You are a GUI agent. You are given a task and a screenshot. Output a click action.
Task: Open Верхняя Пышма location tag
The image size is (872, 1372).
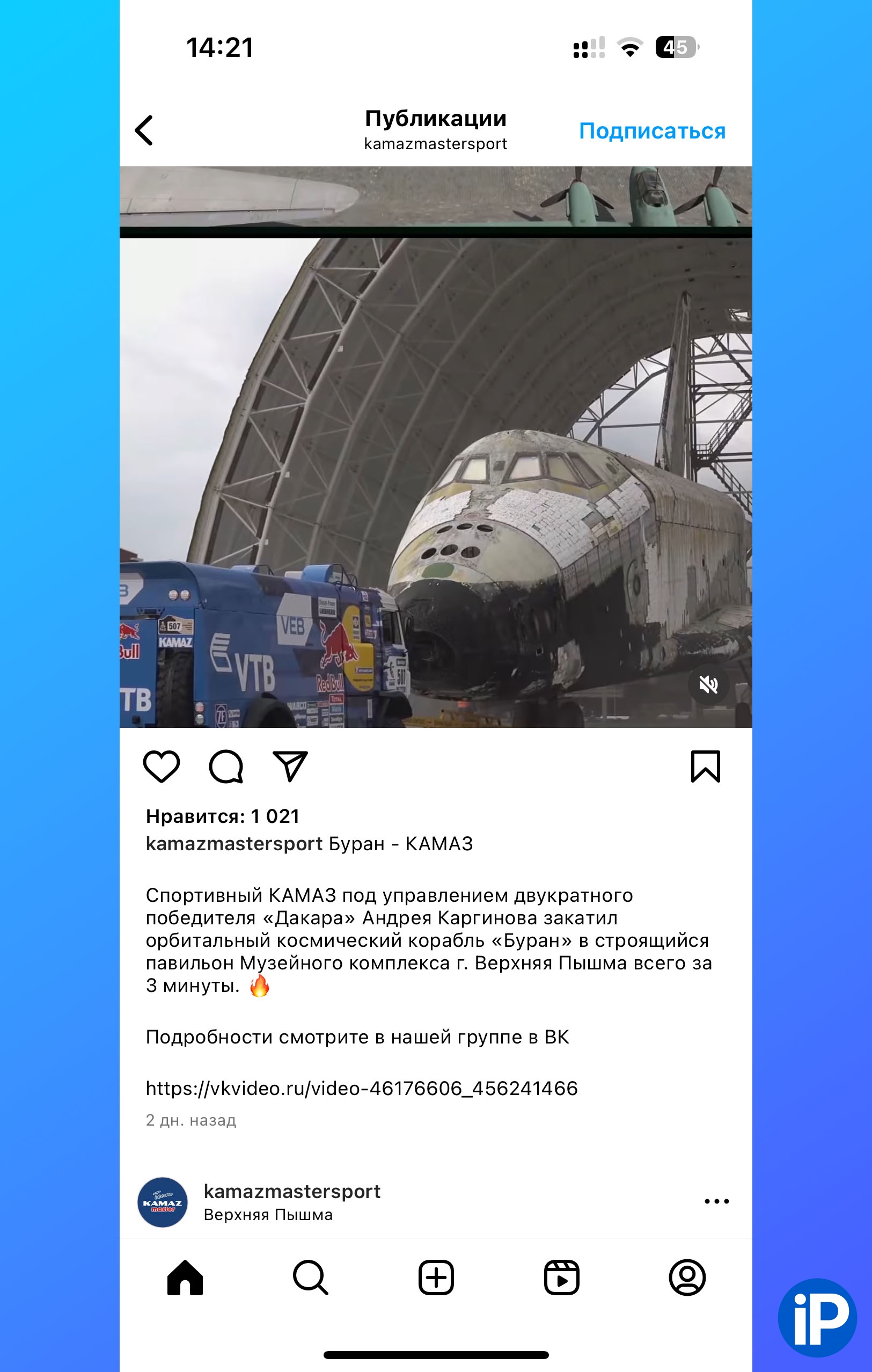click(268, 1215)
